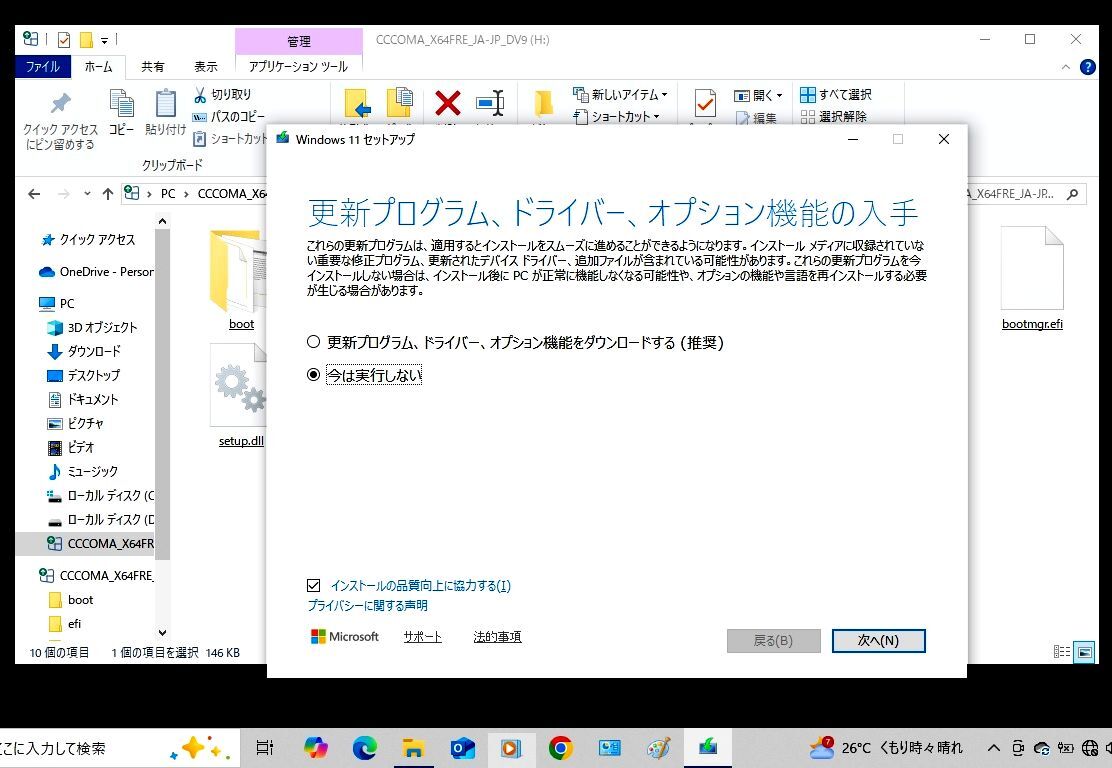Screen dimensions: 1112x768
Task: Click the 戻る(B) button
Action: pos(773,640)
